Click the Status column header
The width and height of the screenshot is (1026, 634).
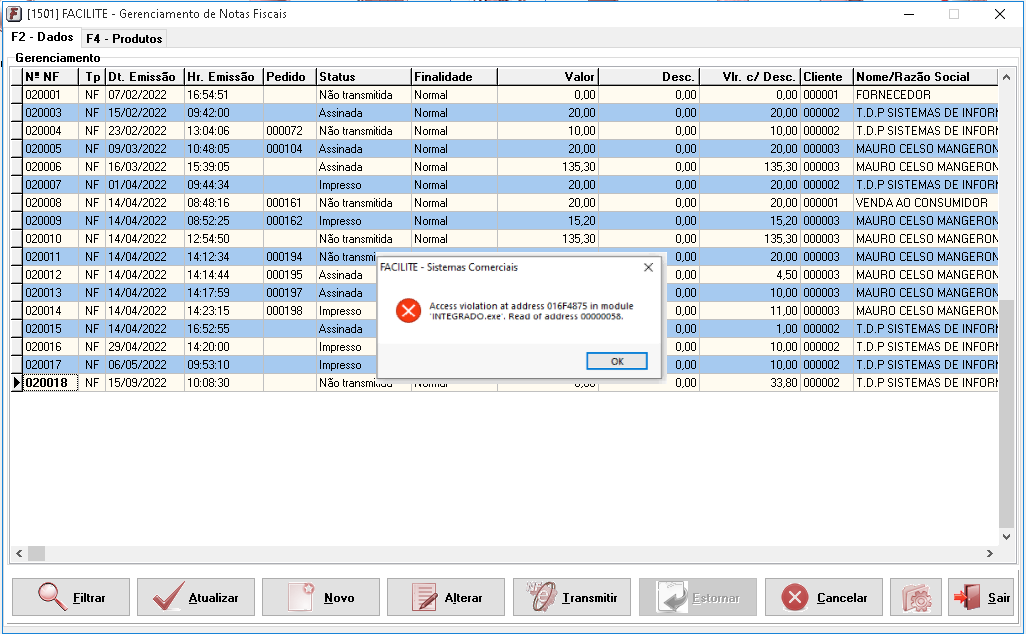click(x=363, y=77)
